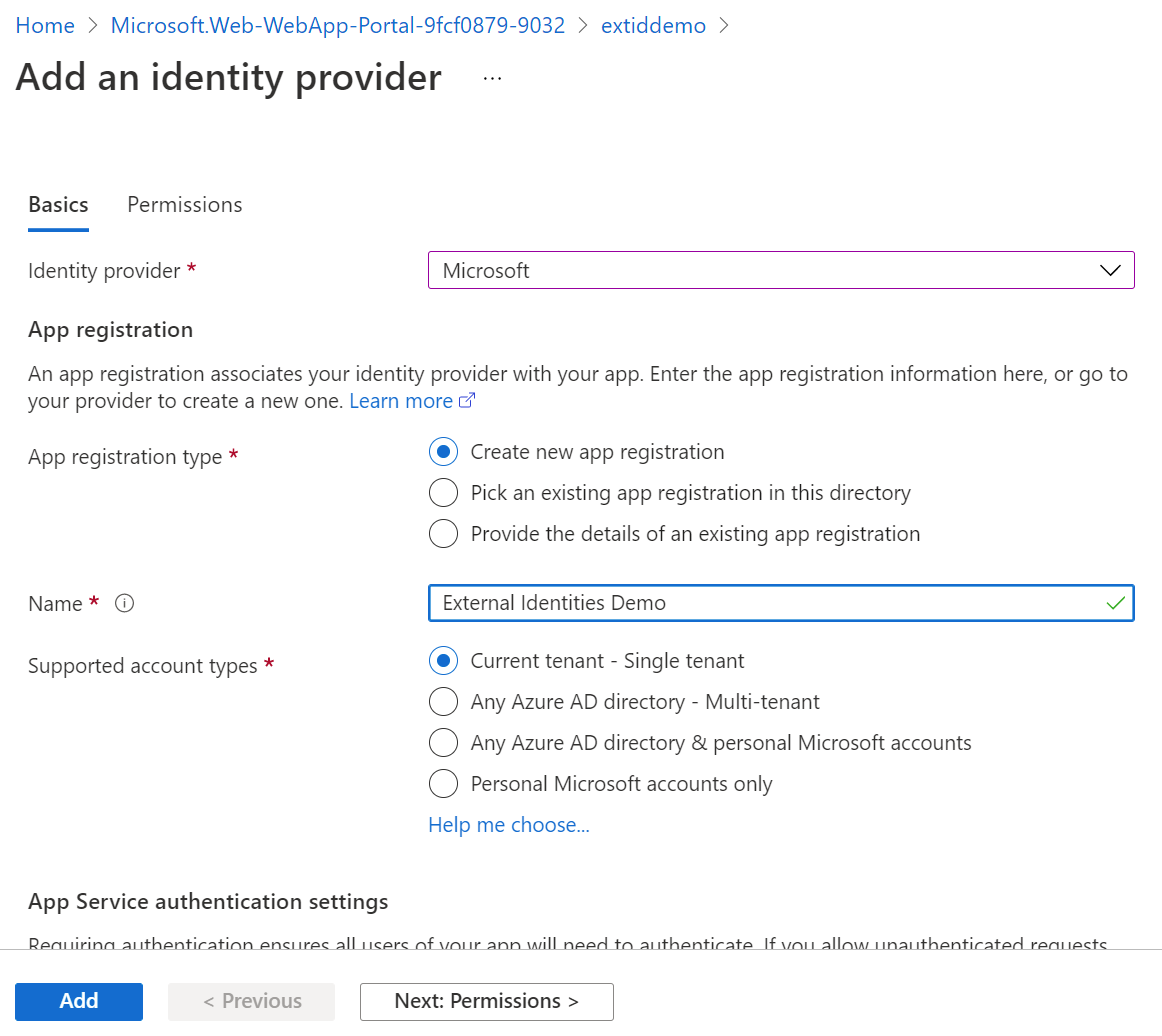Select Create new app registration
Viewport: 1162px width, 1036px height.
click(x=443, y=452)
